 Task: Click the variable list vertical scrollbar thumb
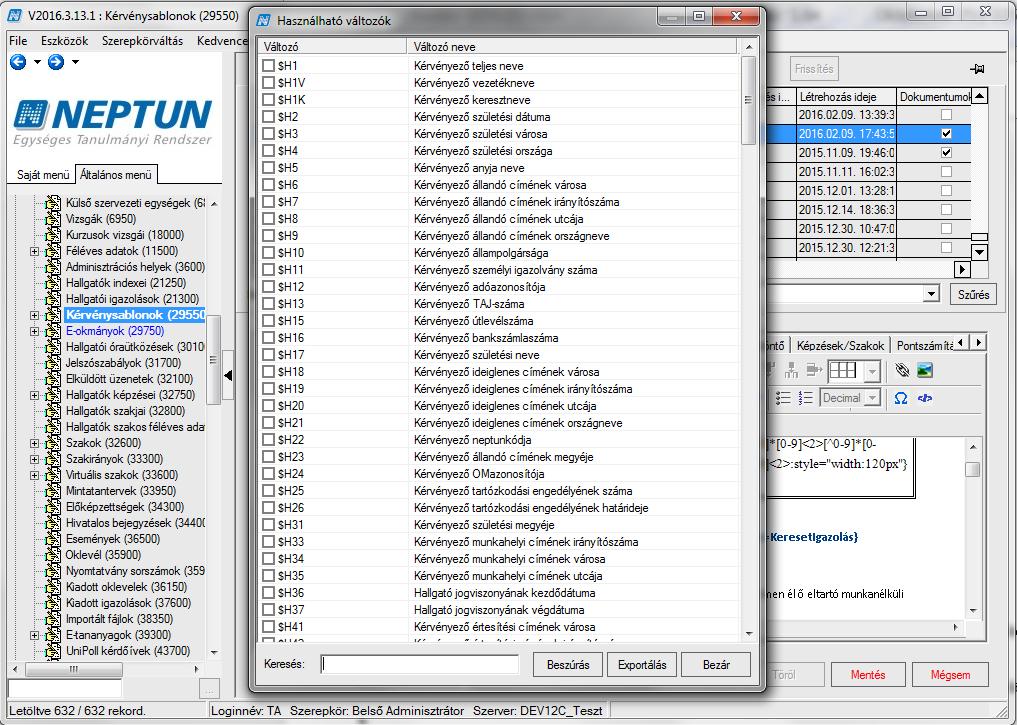coord(748,100)
